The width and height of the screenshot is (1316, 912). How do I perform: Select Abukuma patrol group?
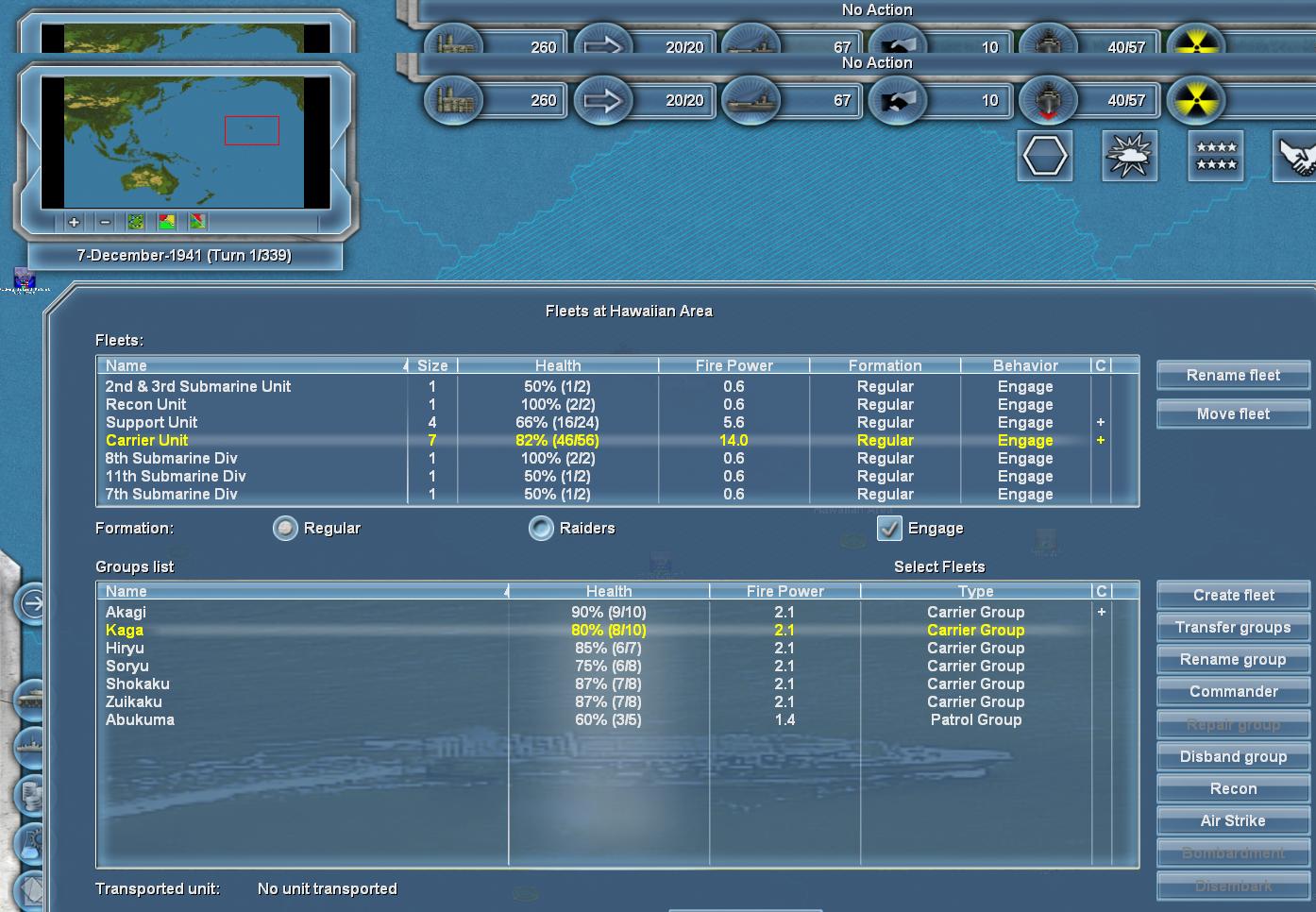(x=617, y=719)
